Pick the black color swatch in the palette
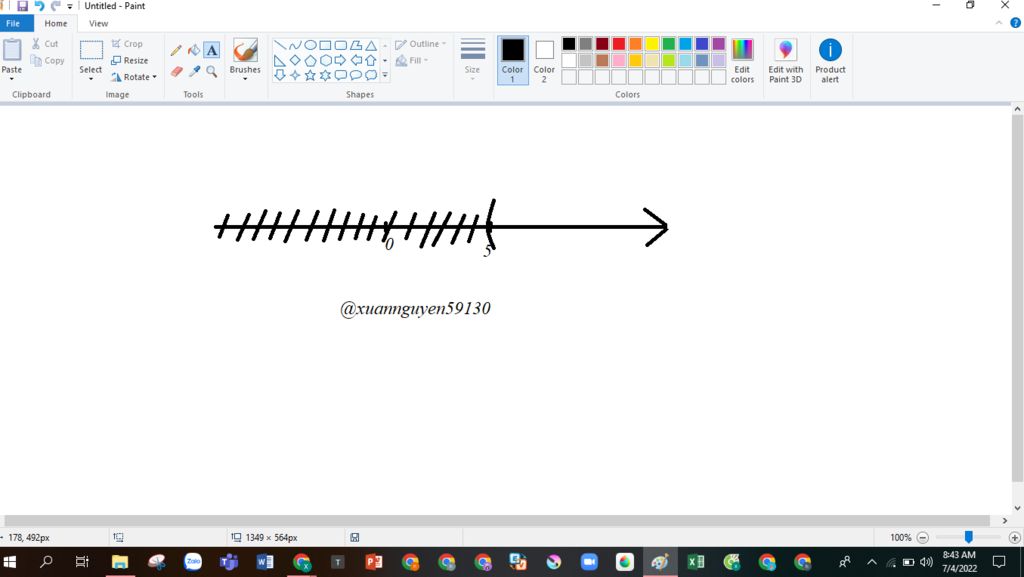This screenshot has height=577, width=1024. coord(569,44)
